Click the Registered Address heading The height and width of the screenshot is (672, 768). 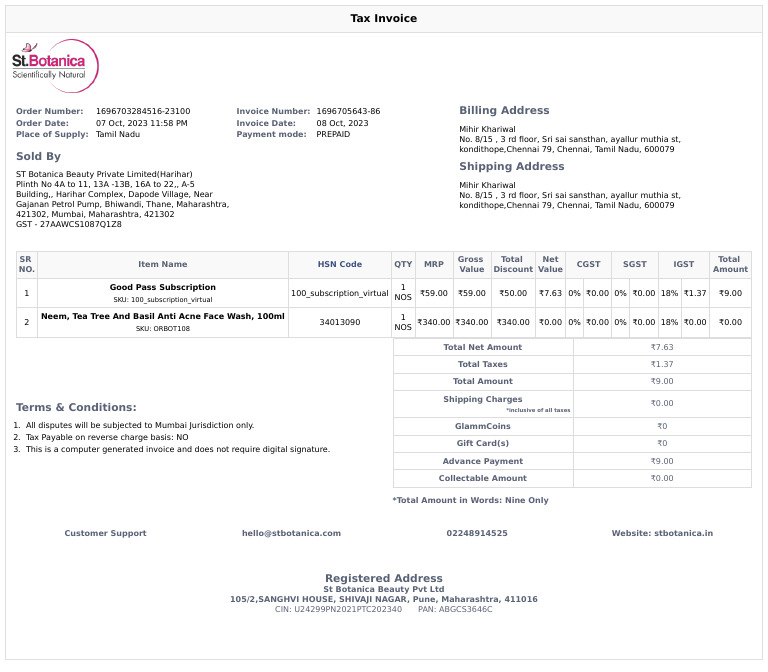[x=384, y=578]
